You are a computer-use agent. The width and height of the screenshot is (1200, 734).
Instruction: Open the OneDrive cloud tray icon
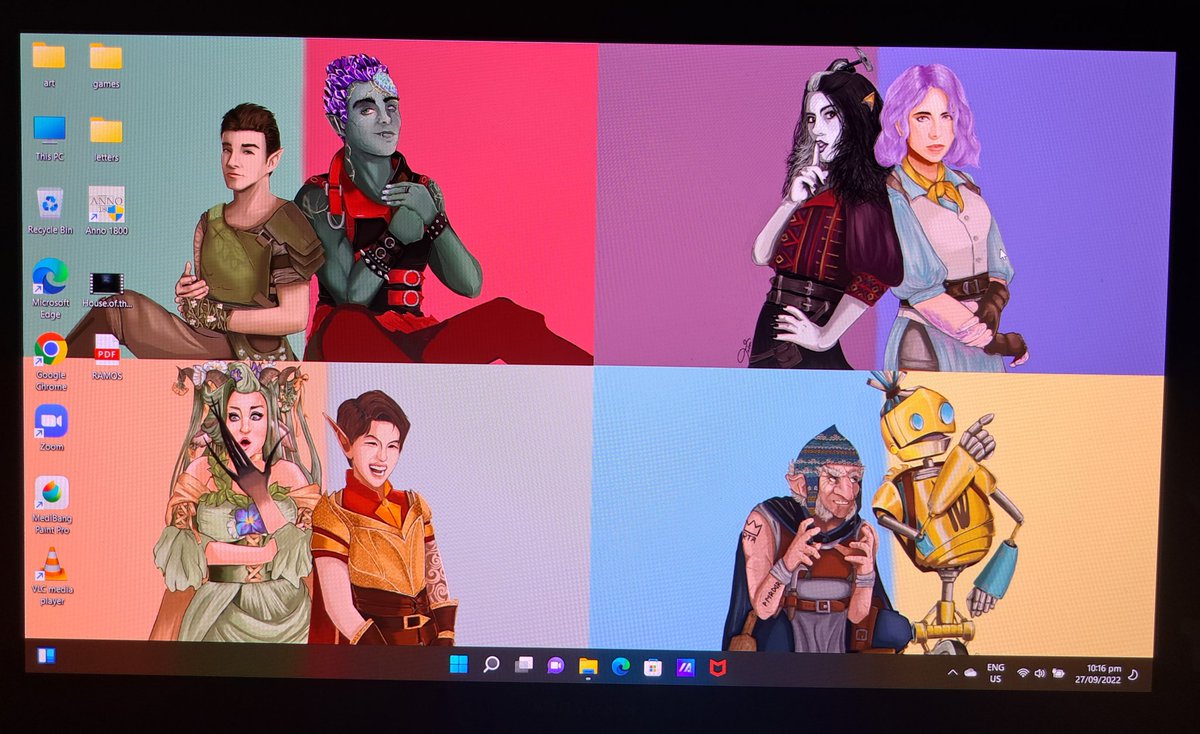click(970, 674)
